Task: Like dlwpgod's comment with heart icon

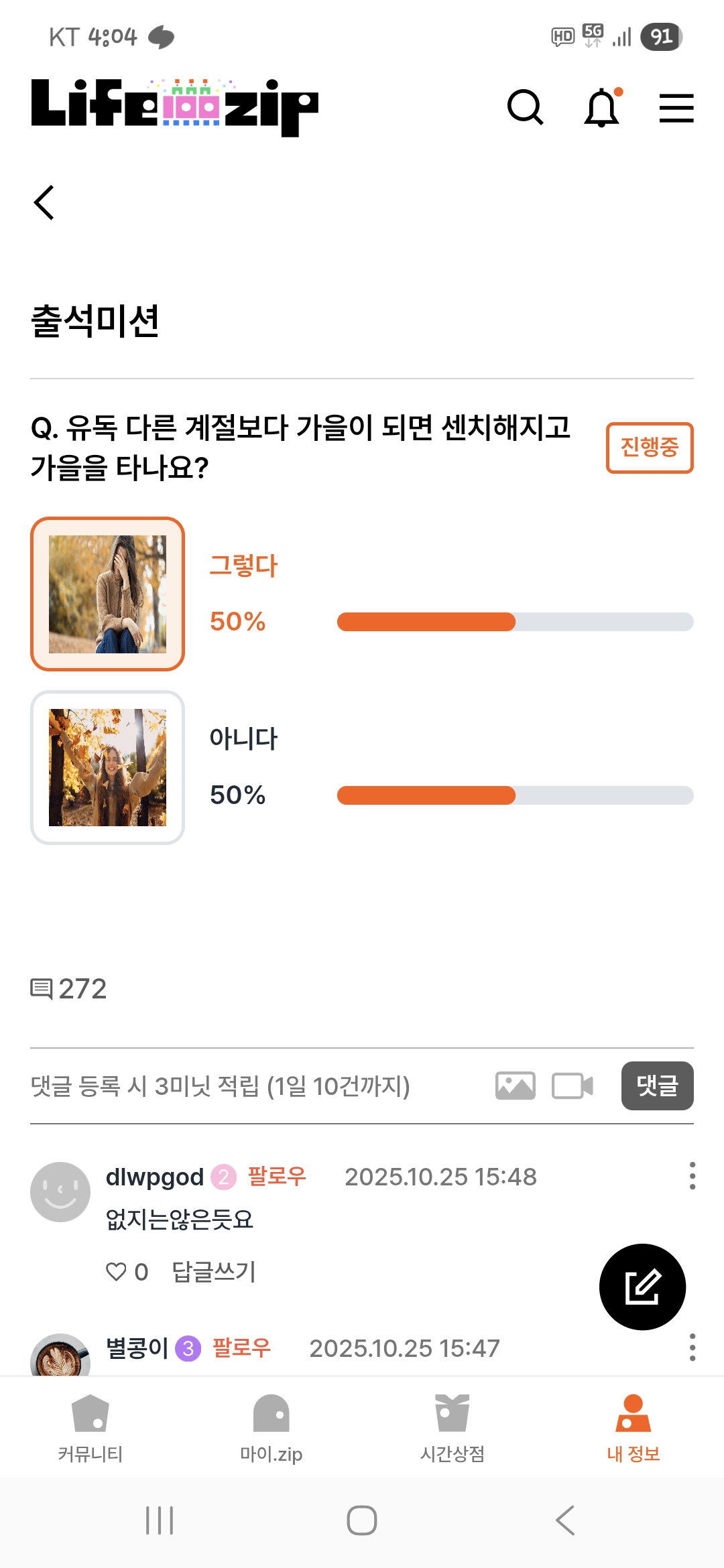Action: (116, 1271)
